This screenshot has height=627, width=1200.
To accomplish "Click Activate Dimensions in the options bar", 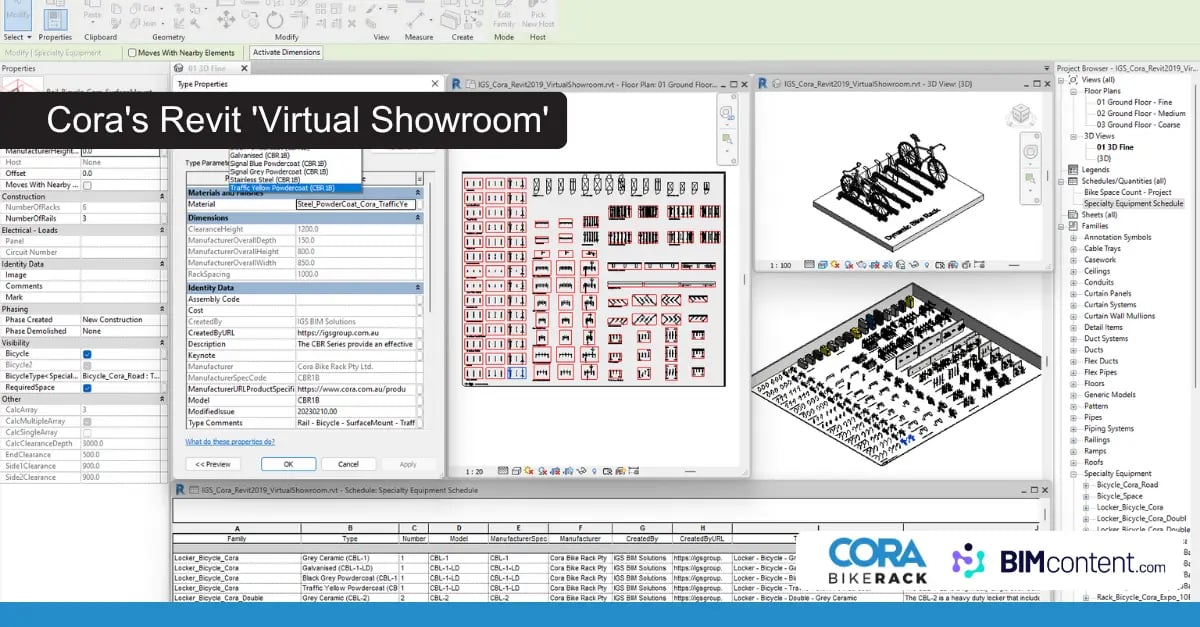I will (286, 53).
